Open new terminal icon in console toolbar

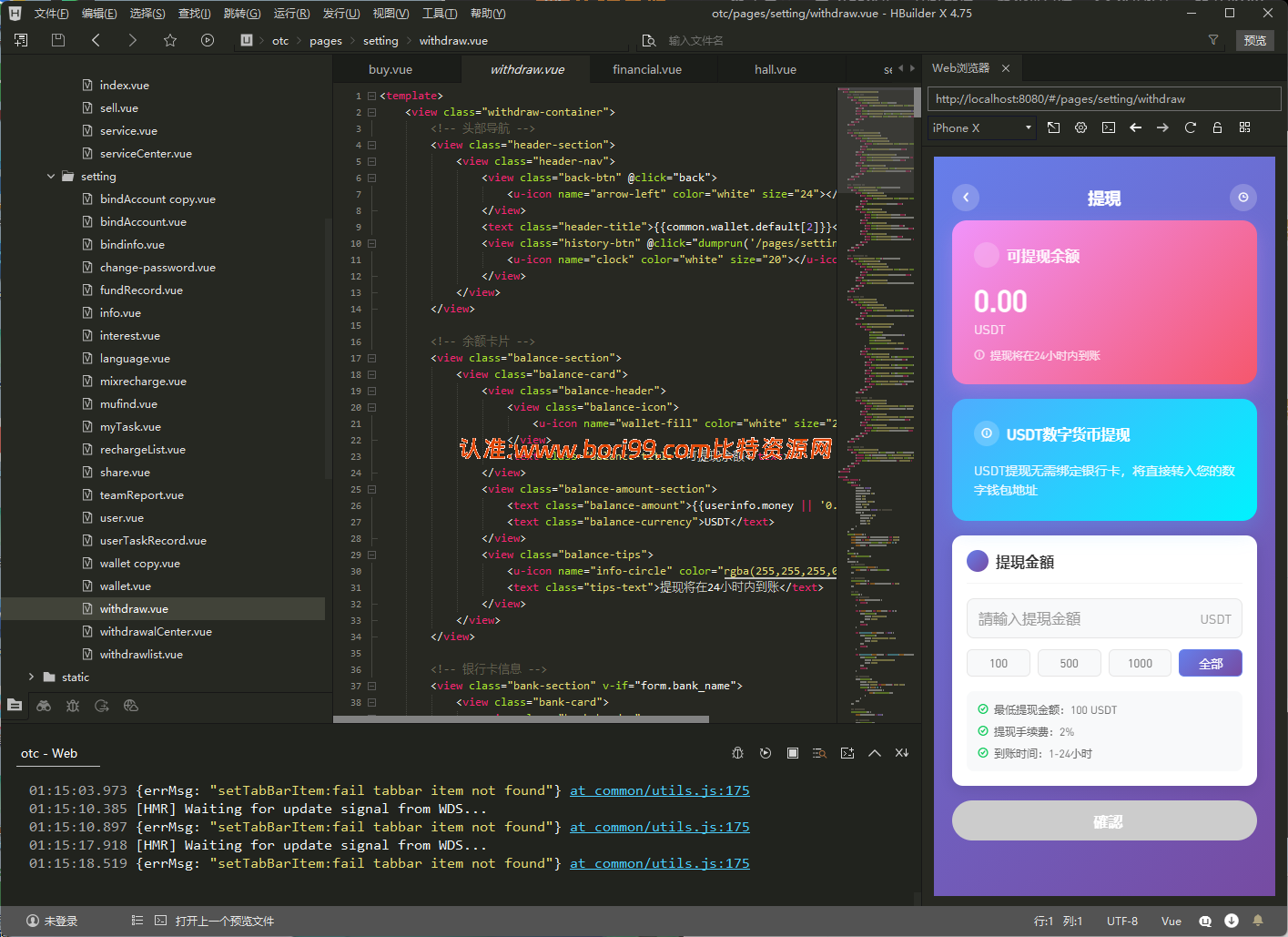(847, 753)
